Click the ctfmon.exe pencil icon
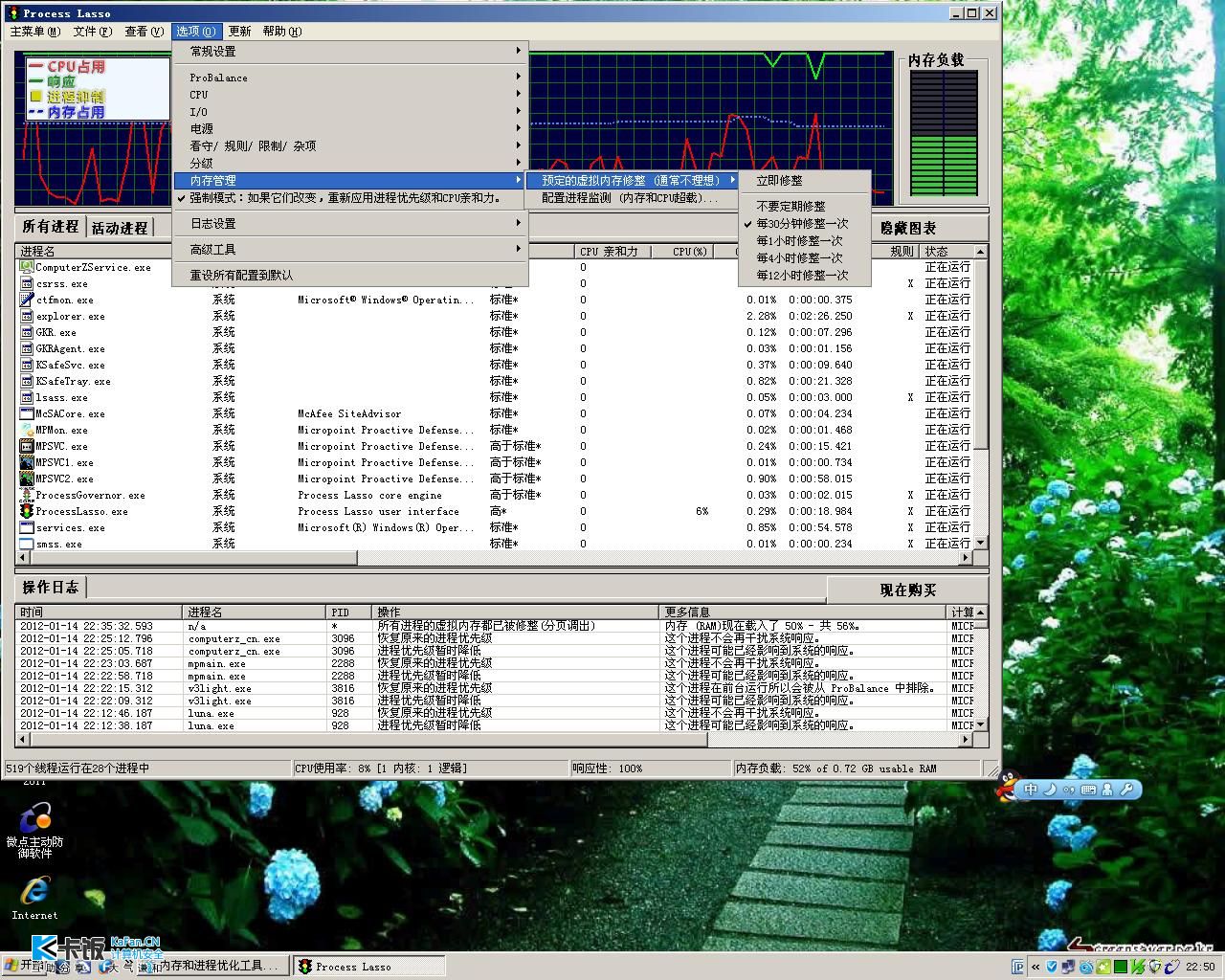The image size is (1225, 980). (x=27, y=300)
